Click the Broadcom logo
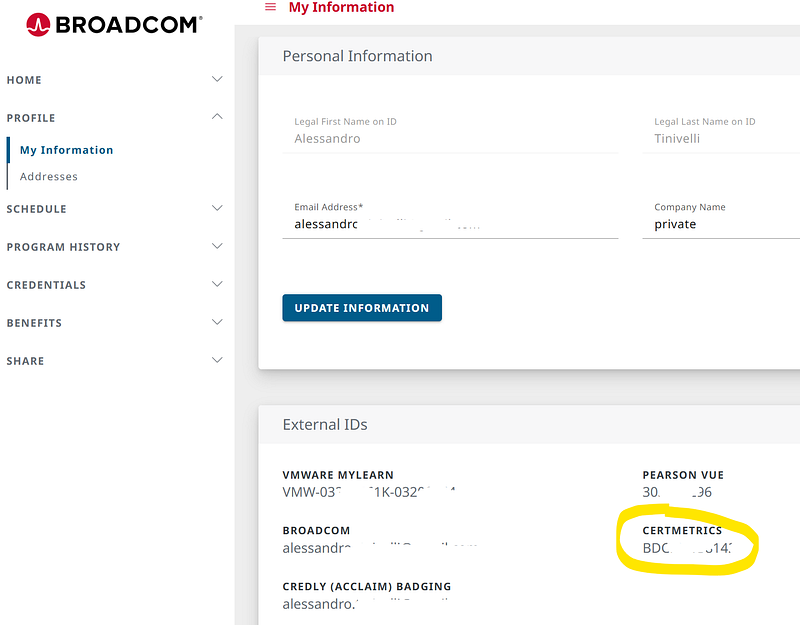This screenshot has width=800, height=625. (113, 24)
